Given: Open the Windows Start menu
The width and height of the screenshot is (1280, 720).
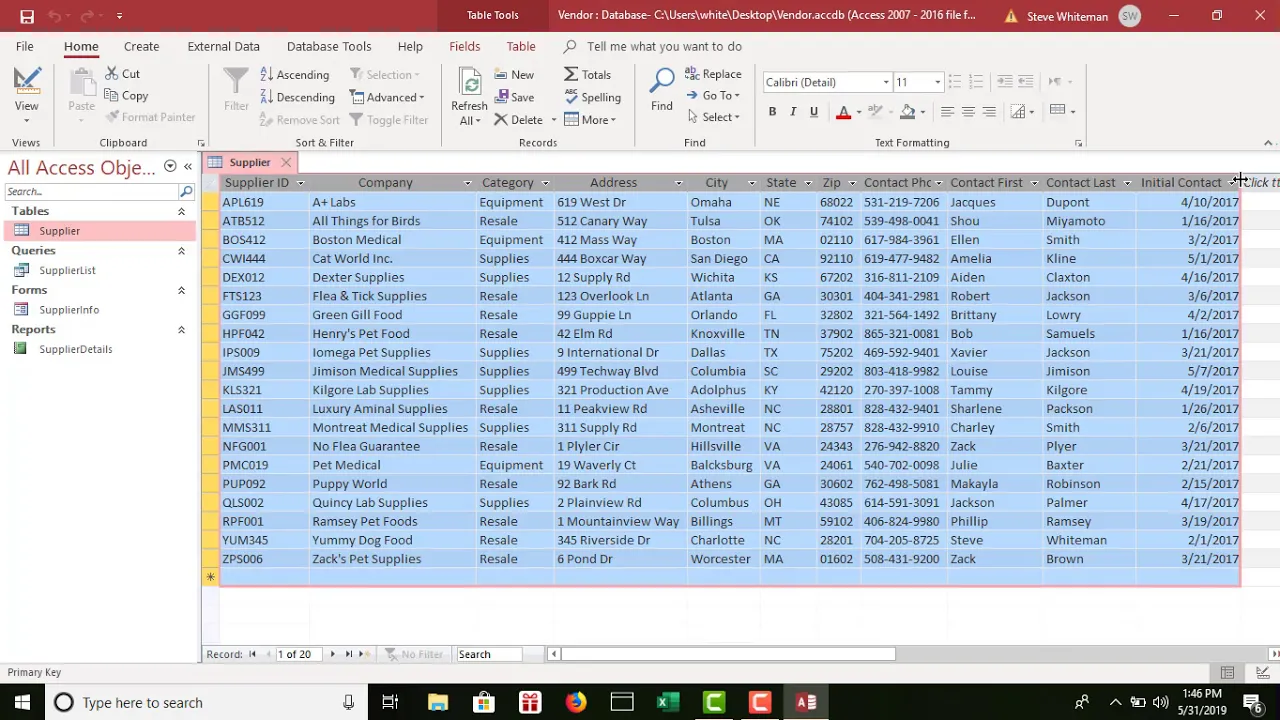Looking at the screenshot, I should coord(22,703).
